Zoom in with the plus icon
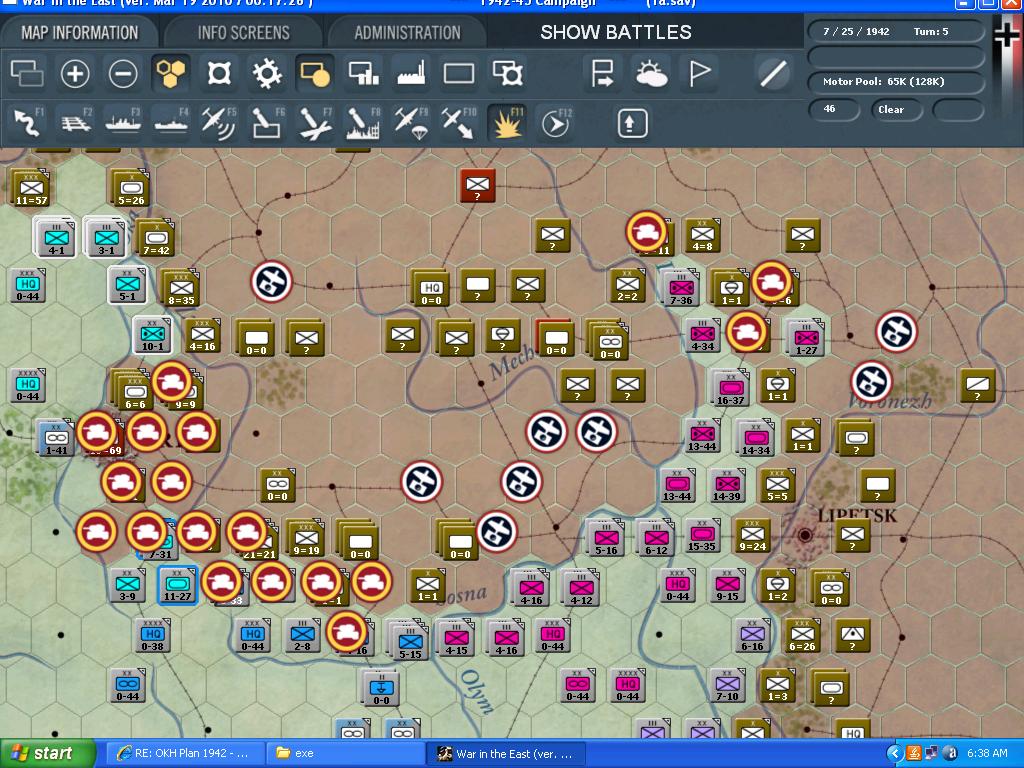Screen dimensions: 1024x768 75,73
